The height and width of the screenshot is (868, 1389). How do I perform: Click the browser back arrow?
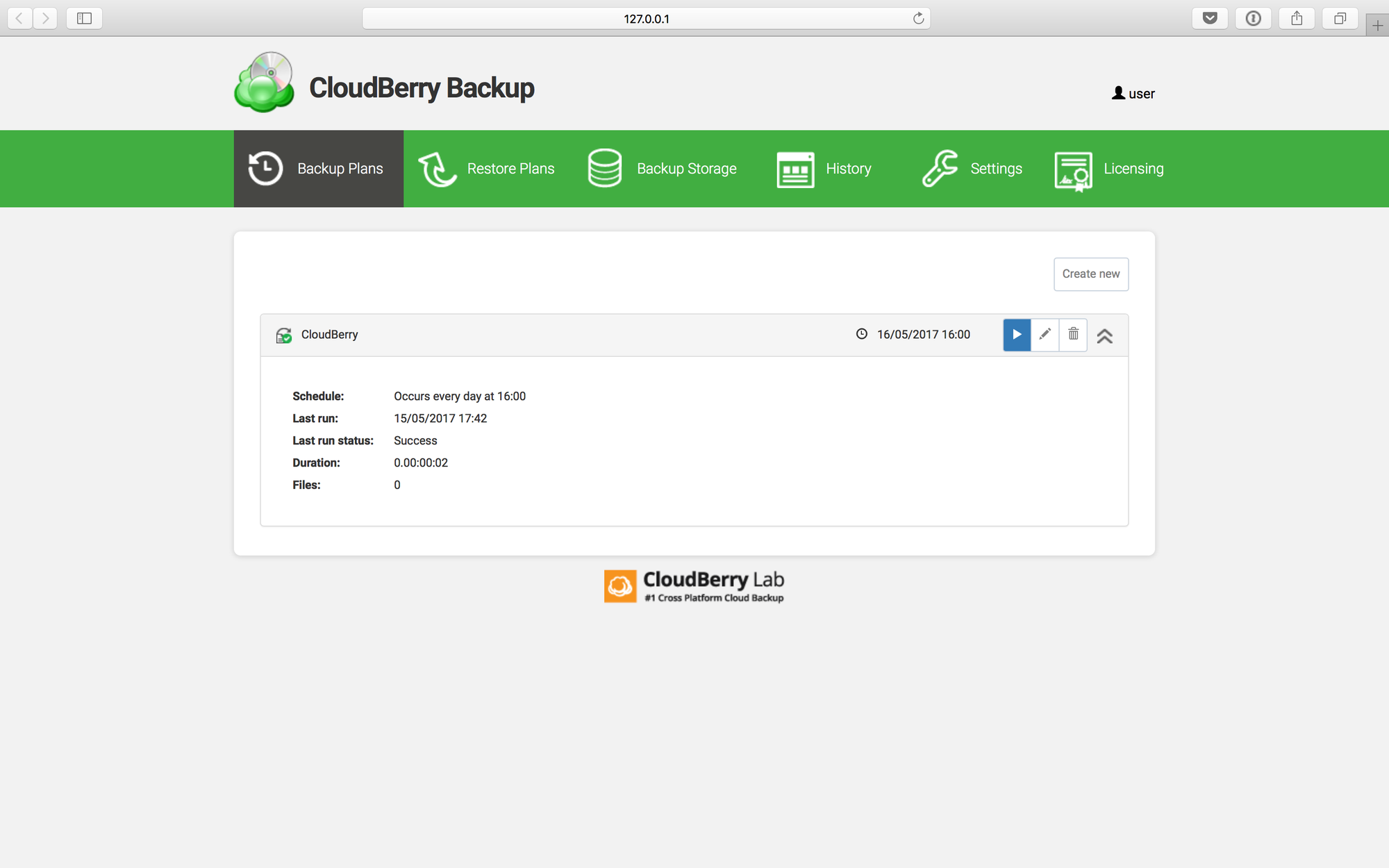[x=19, y=18]
